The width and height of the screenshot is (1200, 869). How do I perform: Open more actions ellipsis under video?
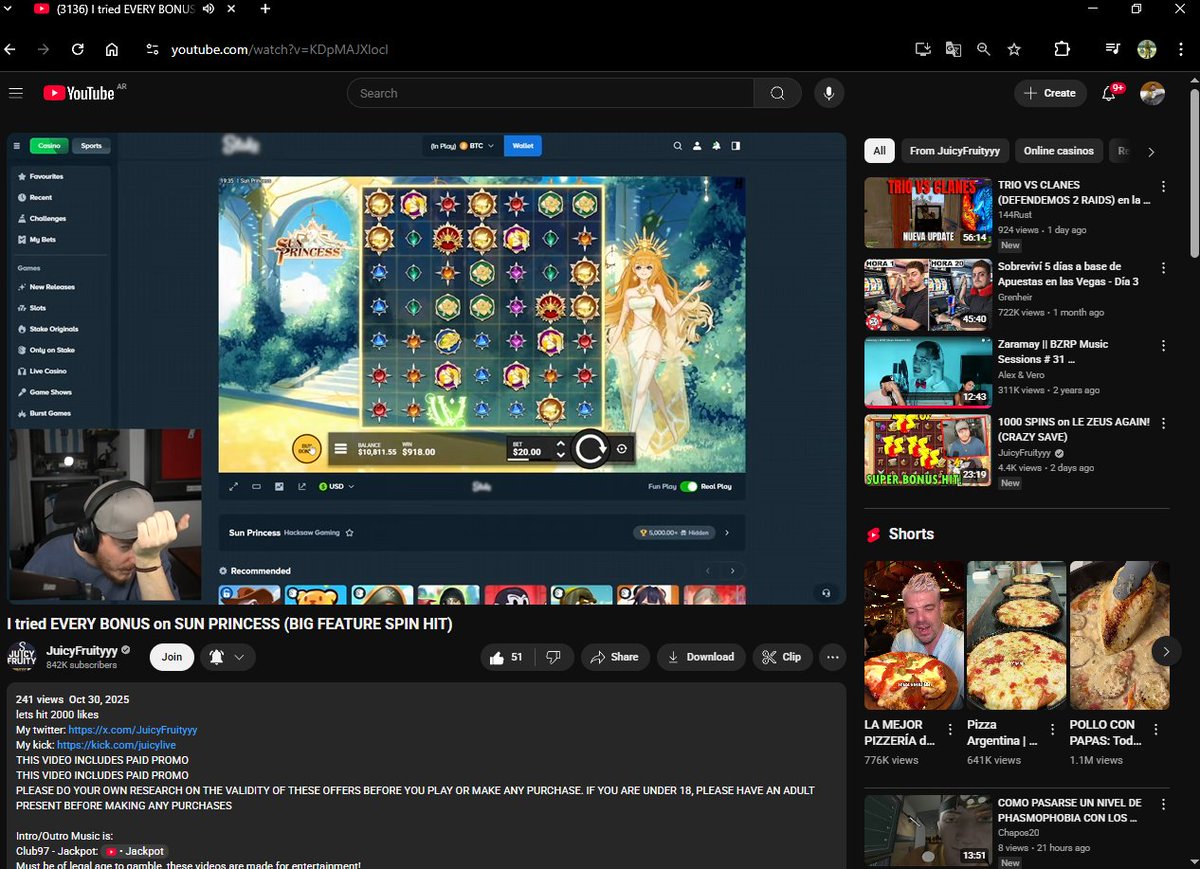[833, 657]
